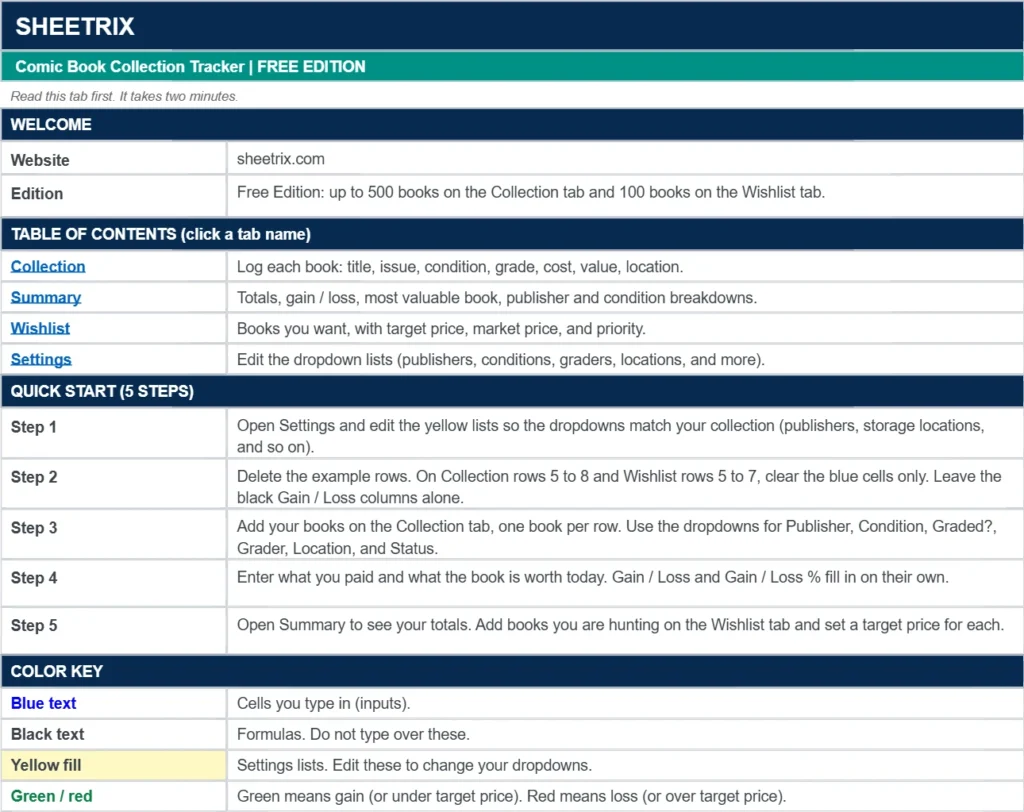1024x812 pixels.
Task: Select the Step 1 label cell
Action: [x=114, y=433]
